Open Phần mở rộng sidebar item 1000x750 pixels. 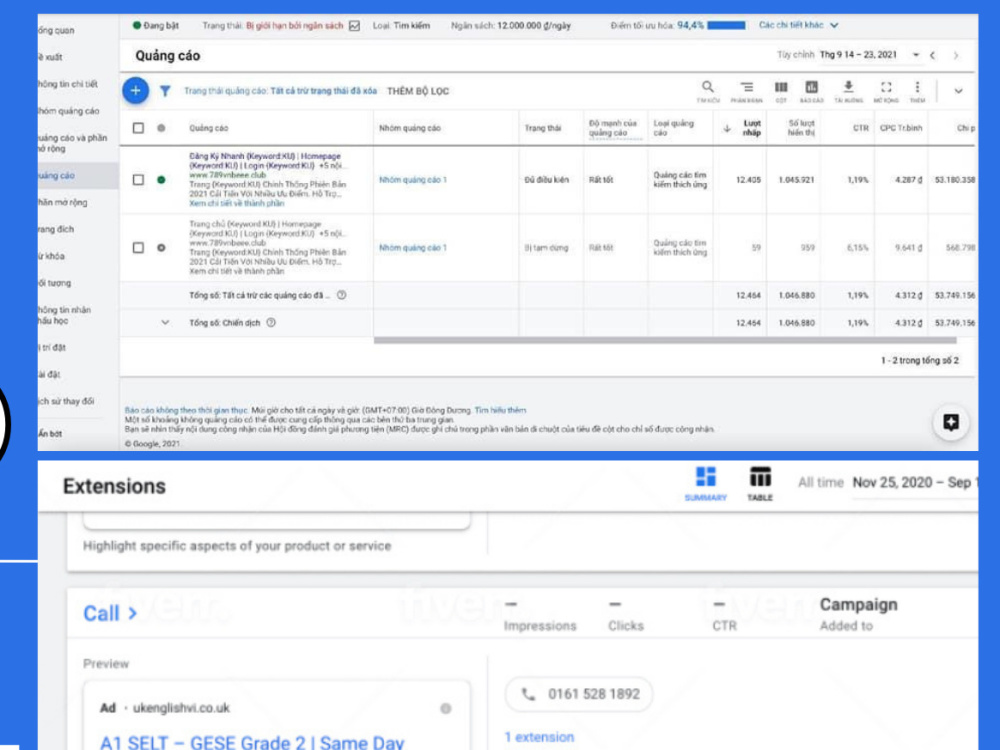coord(62,202)
